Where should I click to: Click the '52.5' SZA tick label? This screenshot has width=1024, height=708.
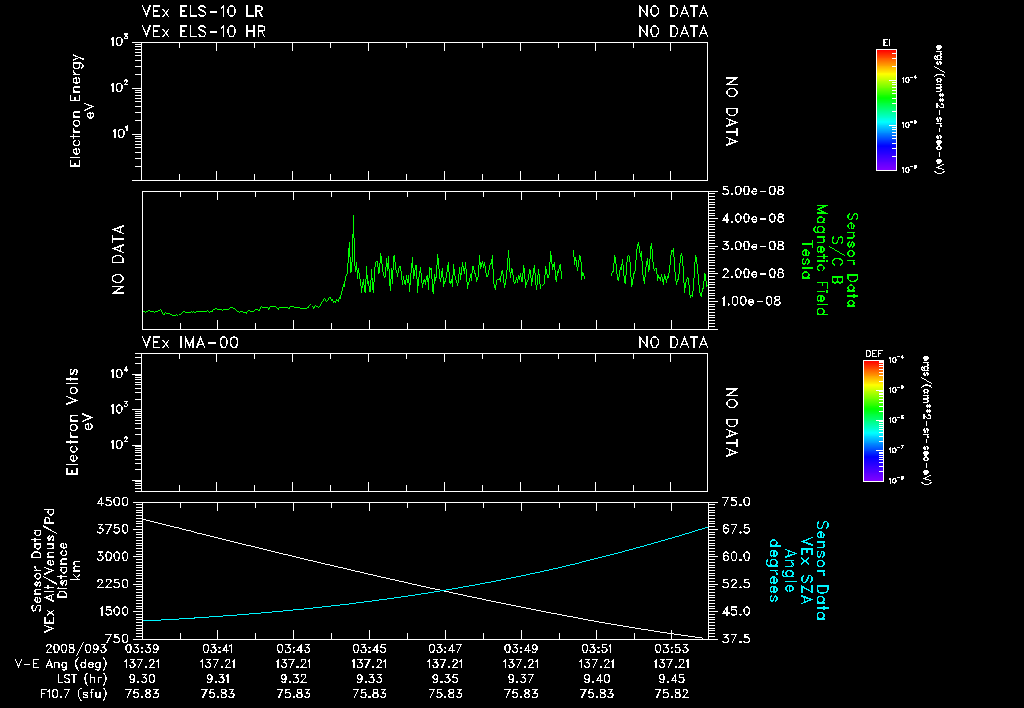tap(736, 584)
